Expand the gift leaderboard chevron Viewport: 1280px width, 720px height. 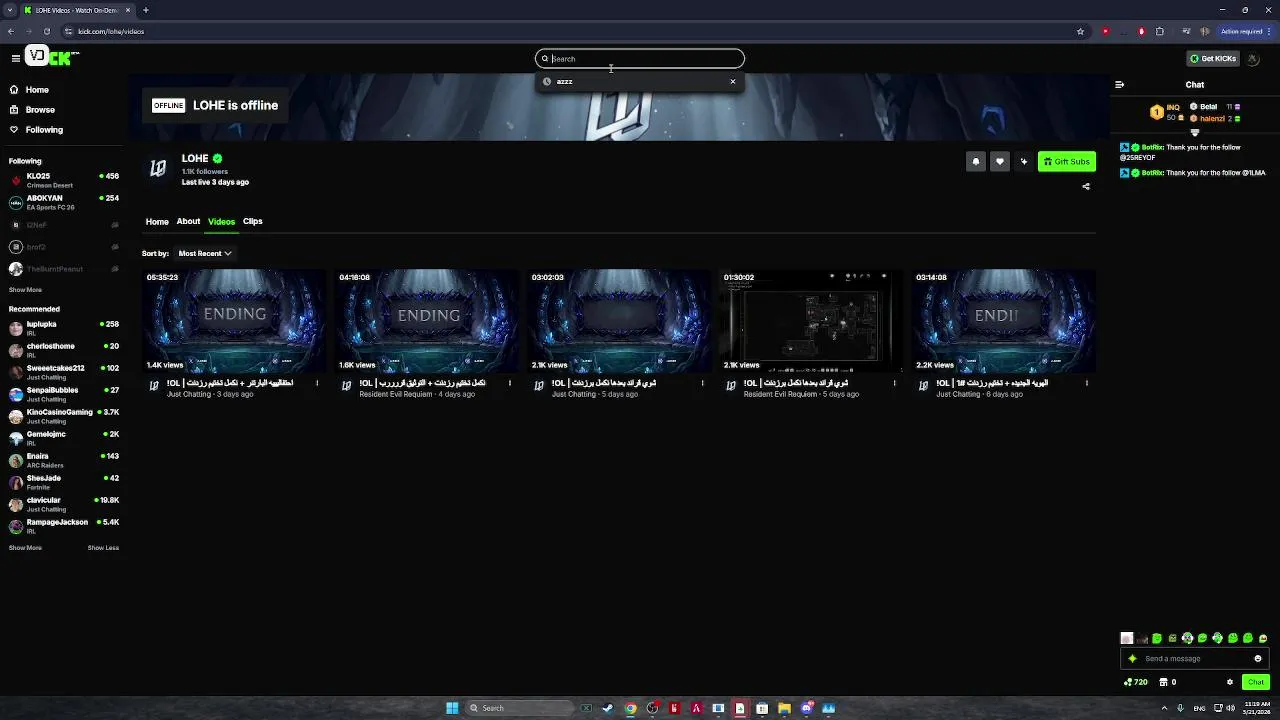(x=1194, y=133)
